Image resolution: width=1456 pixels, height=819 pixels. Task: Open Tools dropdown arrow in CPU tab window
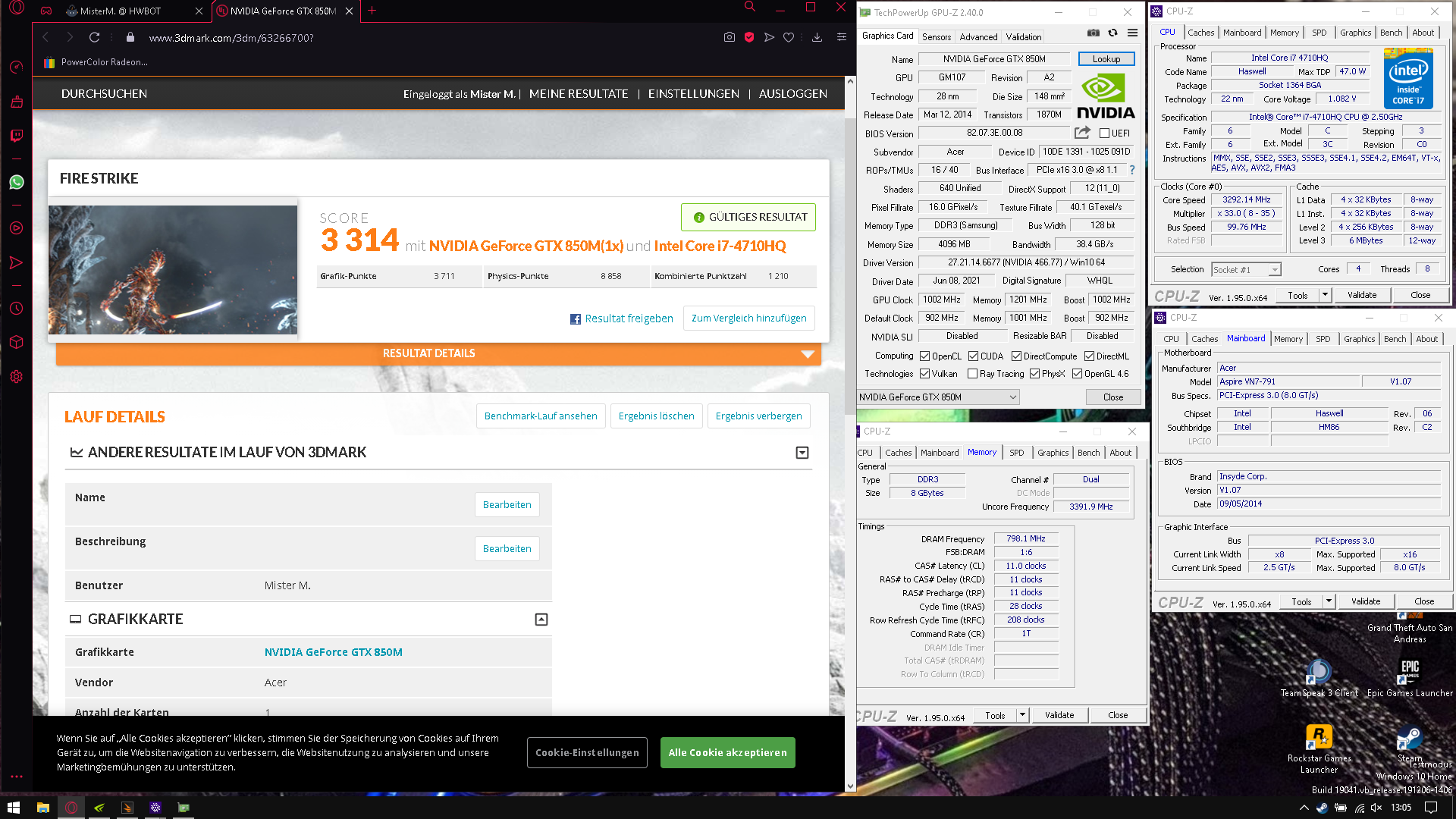[1325, 295]
